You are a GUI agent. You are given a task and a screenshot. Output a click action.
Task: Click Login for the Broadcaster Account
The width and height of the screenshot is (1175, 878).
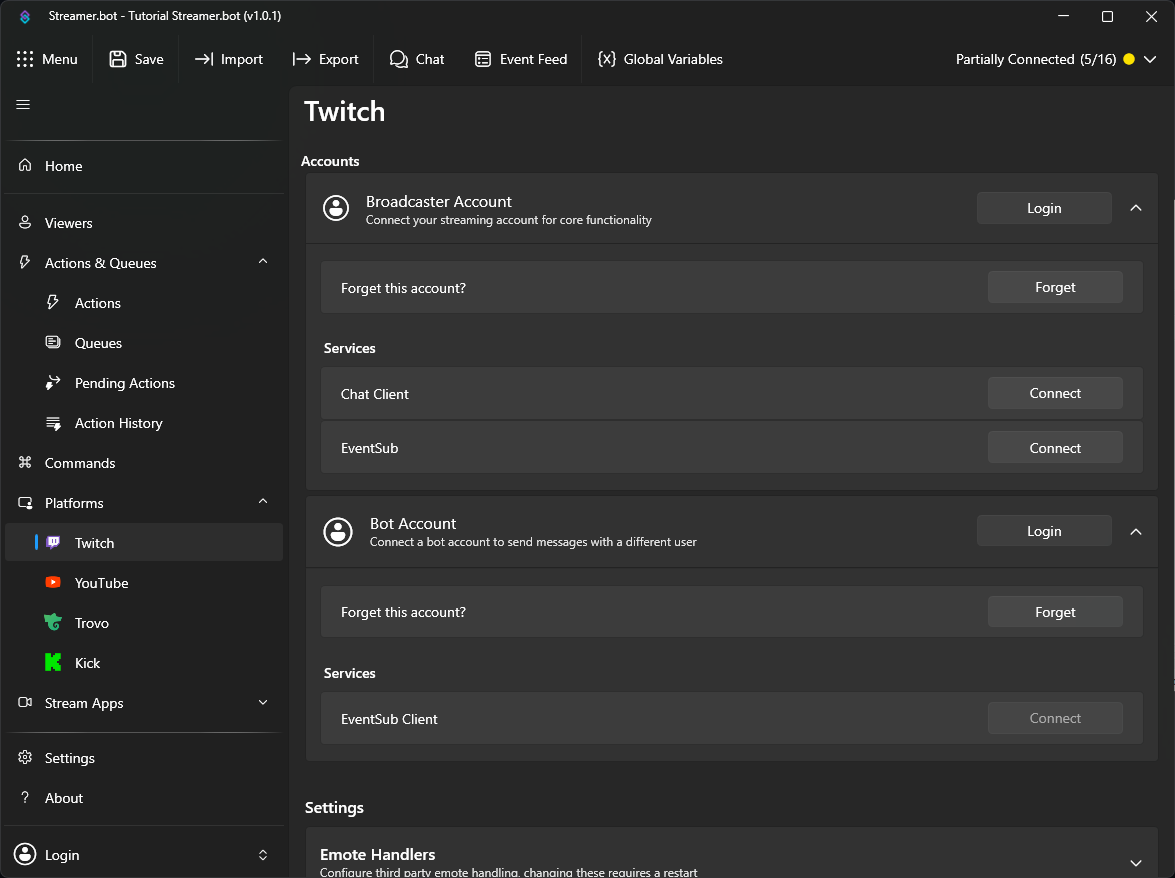(1043, 208)
